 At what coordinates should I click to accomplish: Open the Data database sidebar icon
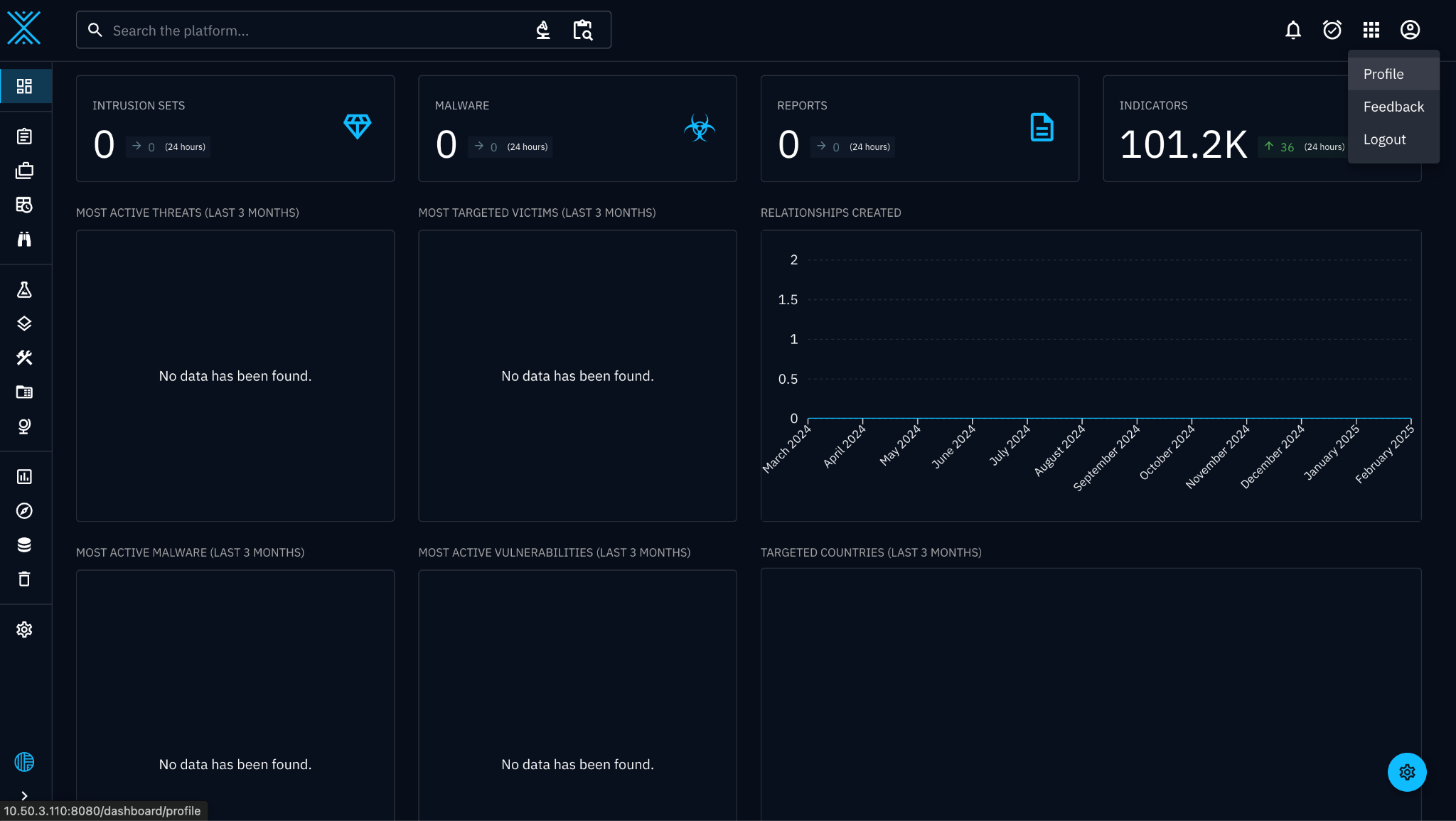tap(25, 544)
